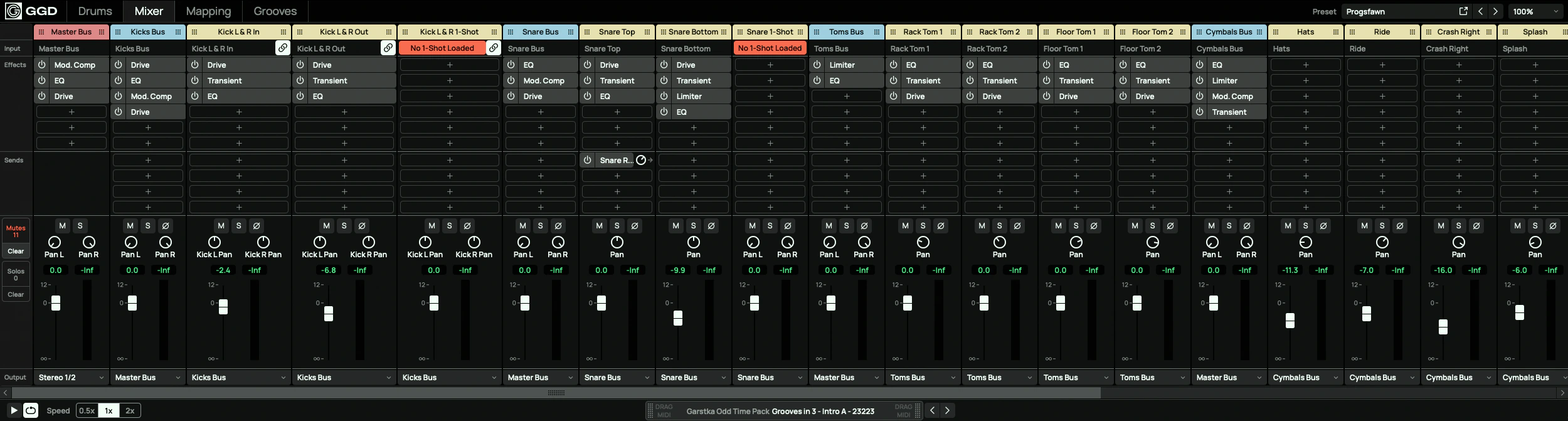This screenshot has height=421, width=1568.
Task: Toggle the loop playback icon
Action: [31, 410]
